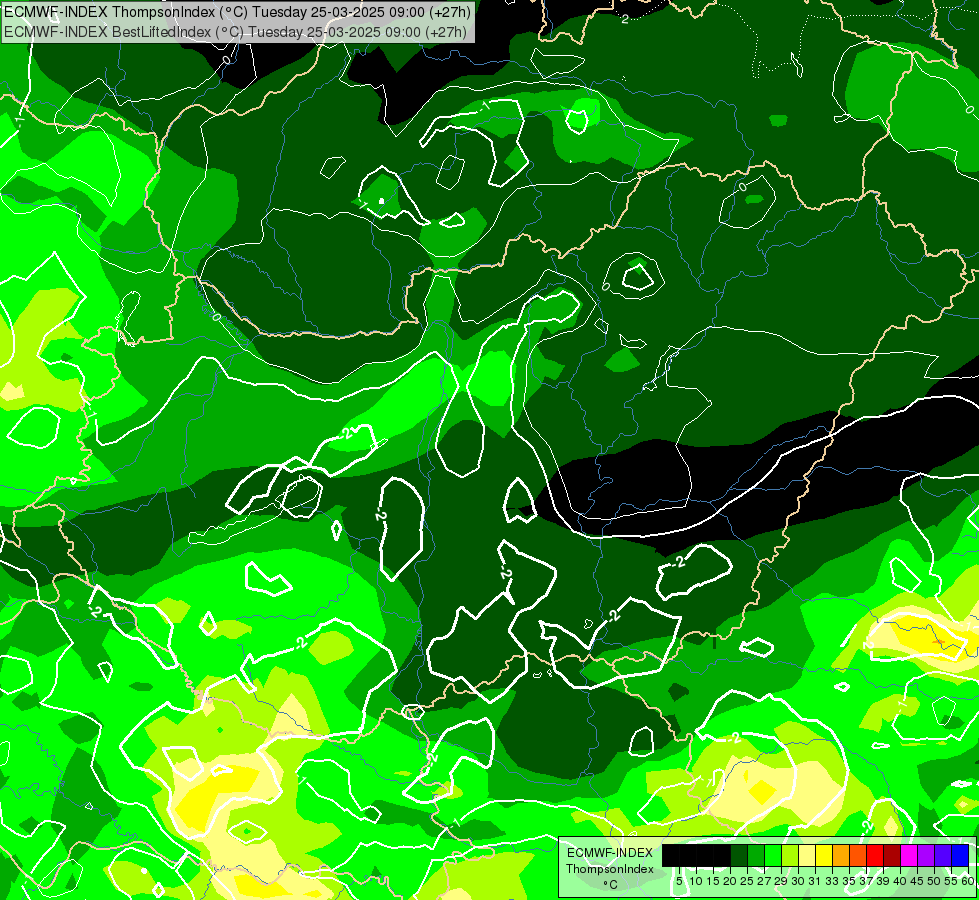Viewport: 979px width, 900px height.
Task: Select the bright green 27–29 legend swatch
Action: 773,855
